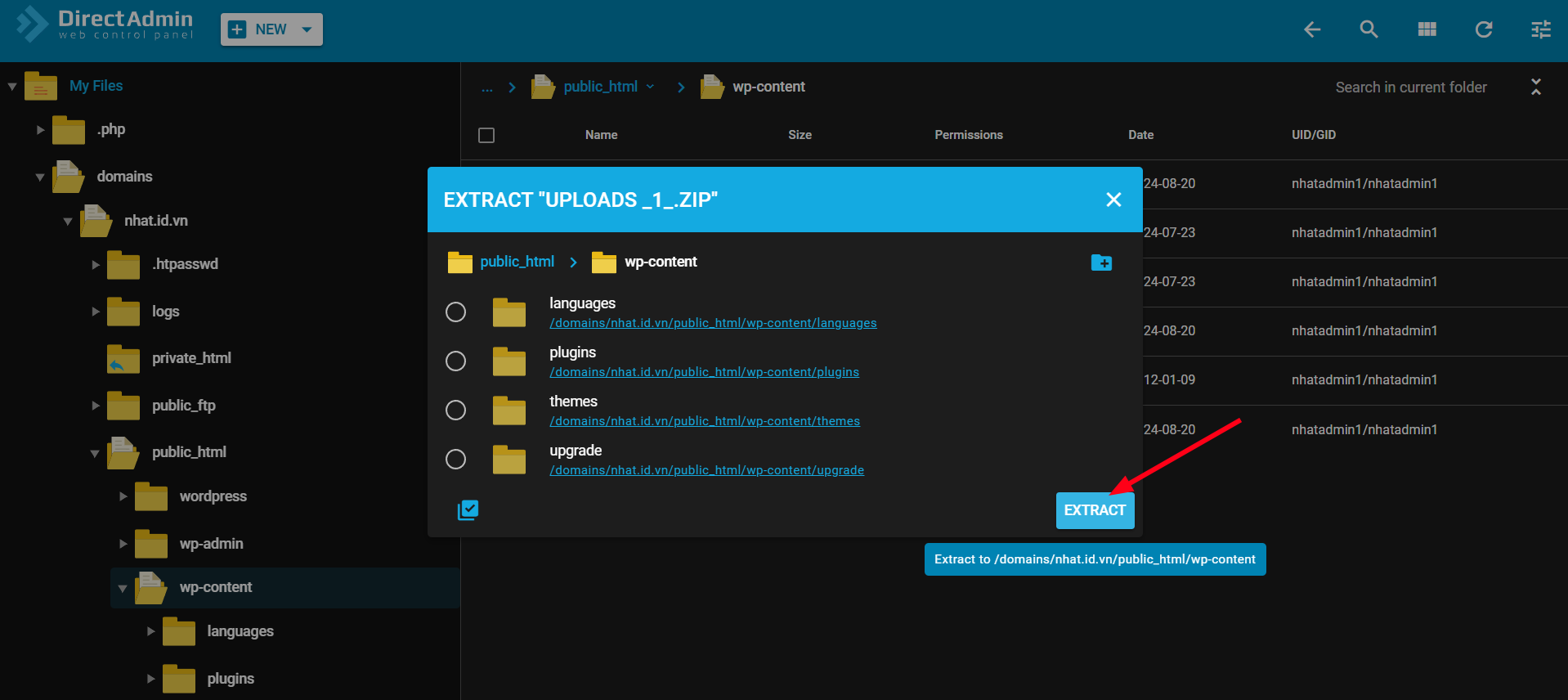Screen dimensions: 1568x700
Task: Click the nhat.id.vn folder icon in tree
Action: point(96,221)
